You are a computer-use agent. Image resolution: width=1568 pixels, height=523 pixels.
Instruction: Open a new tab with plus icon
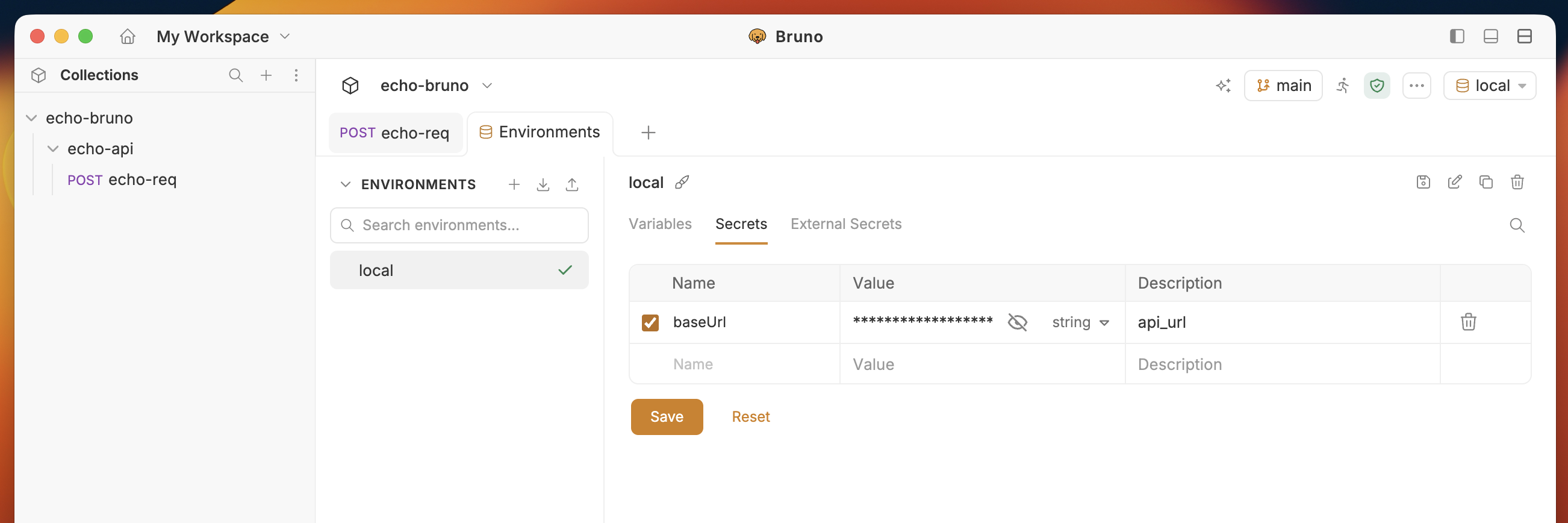(x=649, y=133)
